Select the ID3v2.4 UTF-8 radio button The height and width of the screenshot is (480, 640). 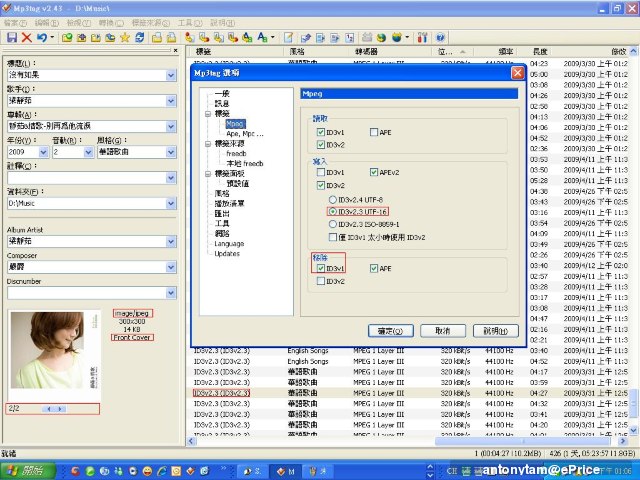pyautogui.click(x=333, y=200)
